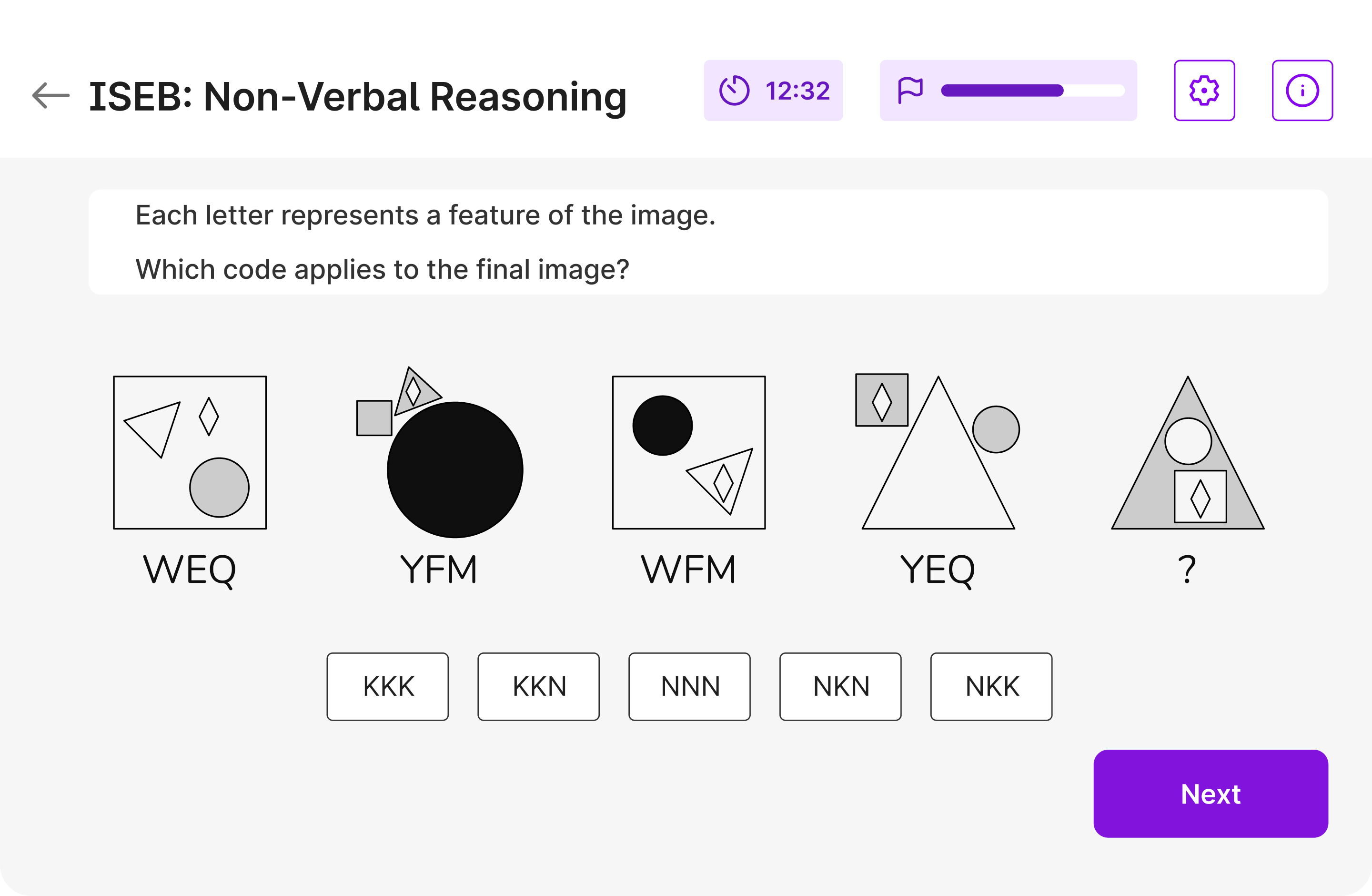Select answer option KKN
This screenshot has width=1372, height=896.
(538, 686)
